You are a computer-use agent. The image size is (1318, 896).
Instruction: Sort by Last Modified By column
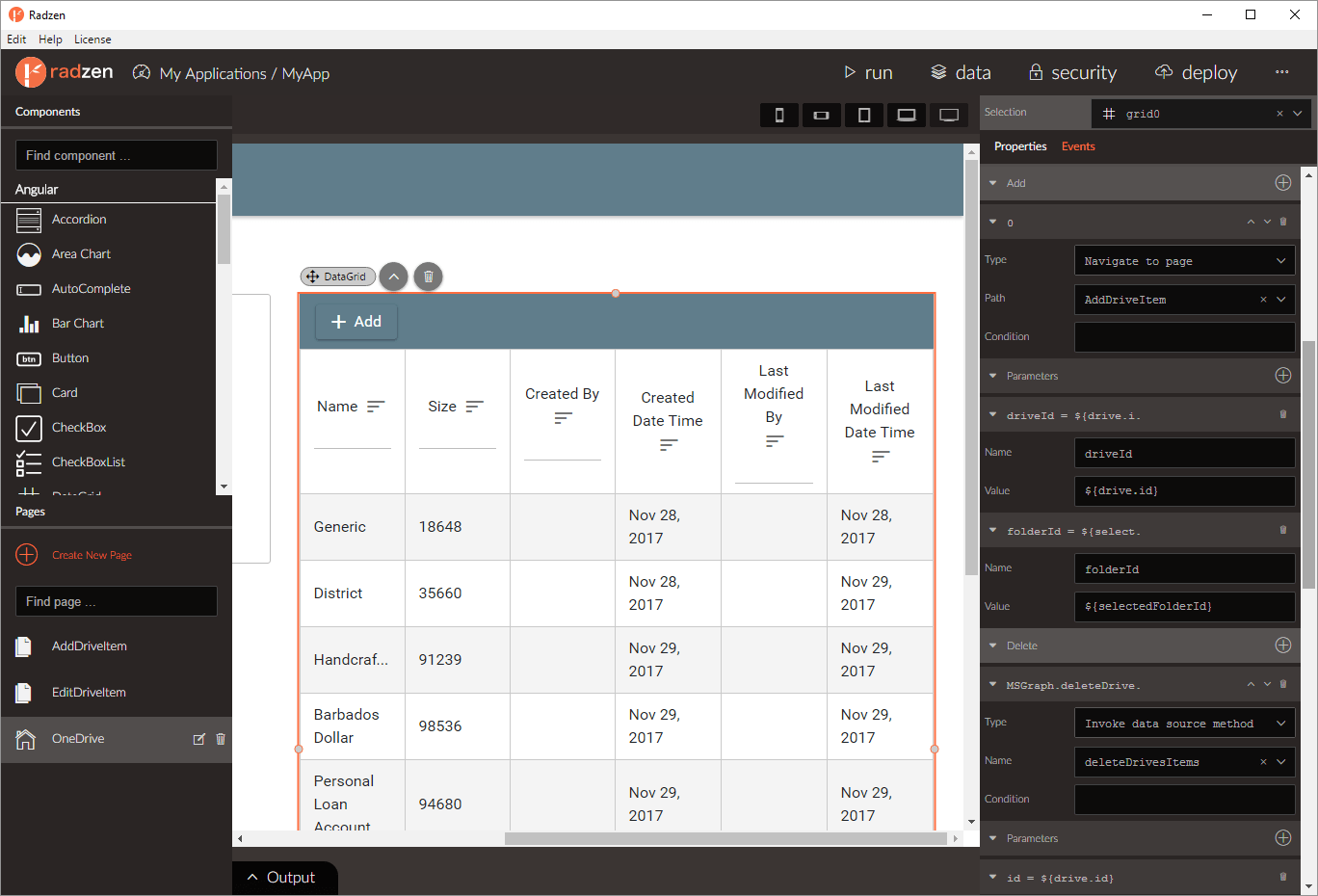[x=775, y=441]
